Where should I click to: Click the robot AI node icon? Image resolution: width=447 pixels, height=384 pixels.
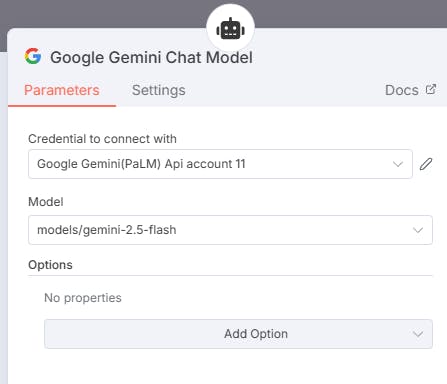point(230,29)
